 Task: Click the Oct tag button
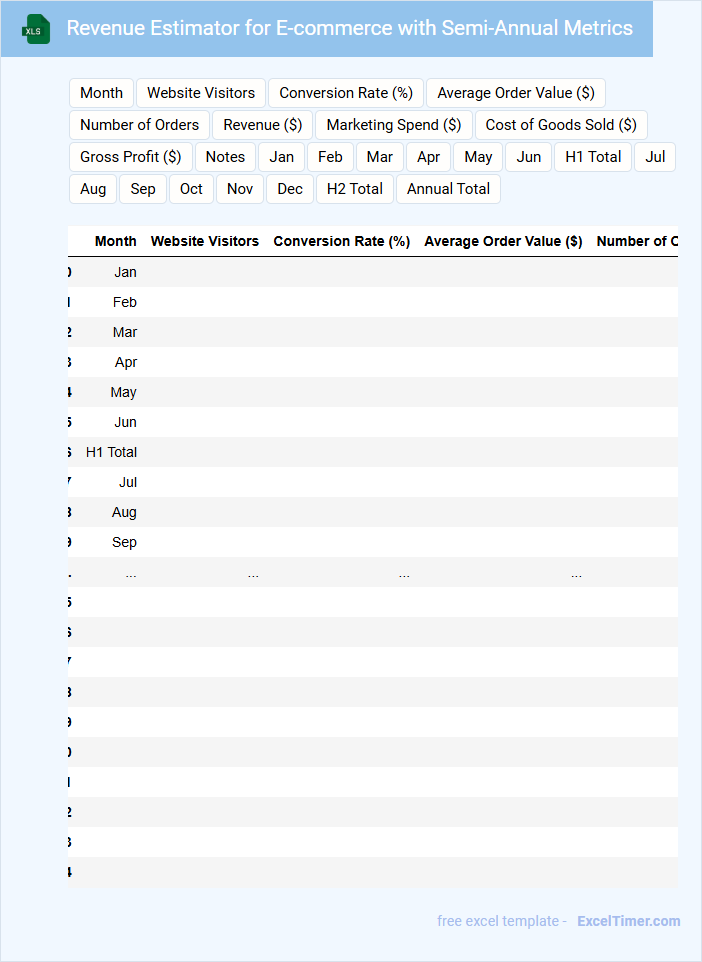[191, 189]
